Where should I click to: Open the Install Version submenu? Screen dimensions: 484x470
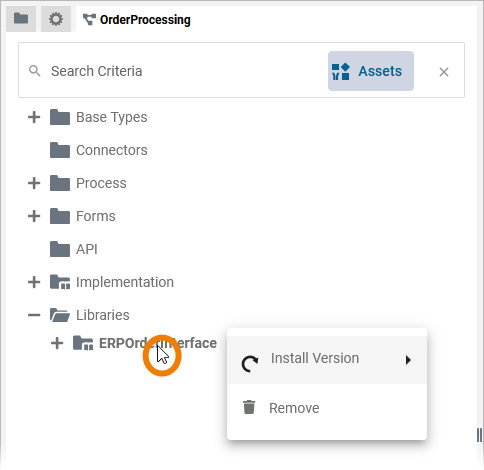(327, 359)
